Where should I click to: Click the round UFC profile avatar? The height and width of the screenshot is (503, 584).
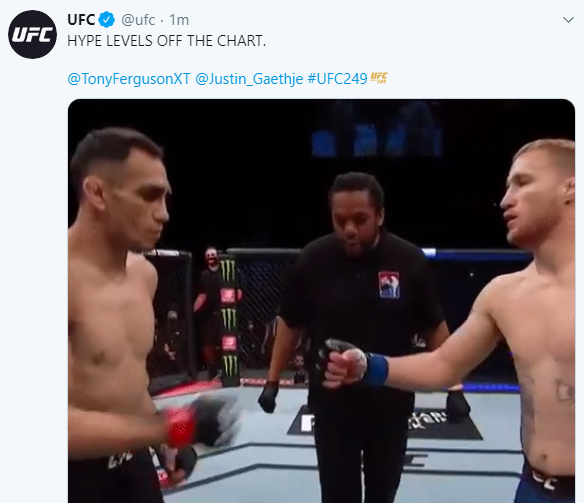tap(32, 34)
